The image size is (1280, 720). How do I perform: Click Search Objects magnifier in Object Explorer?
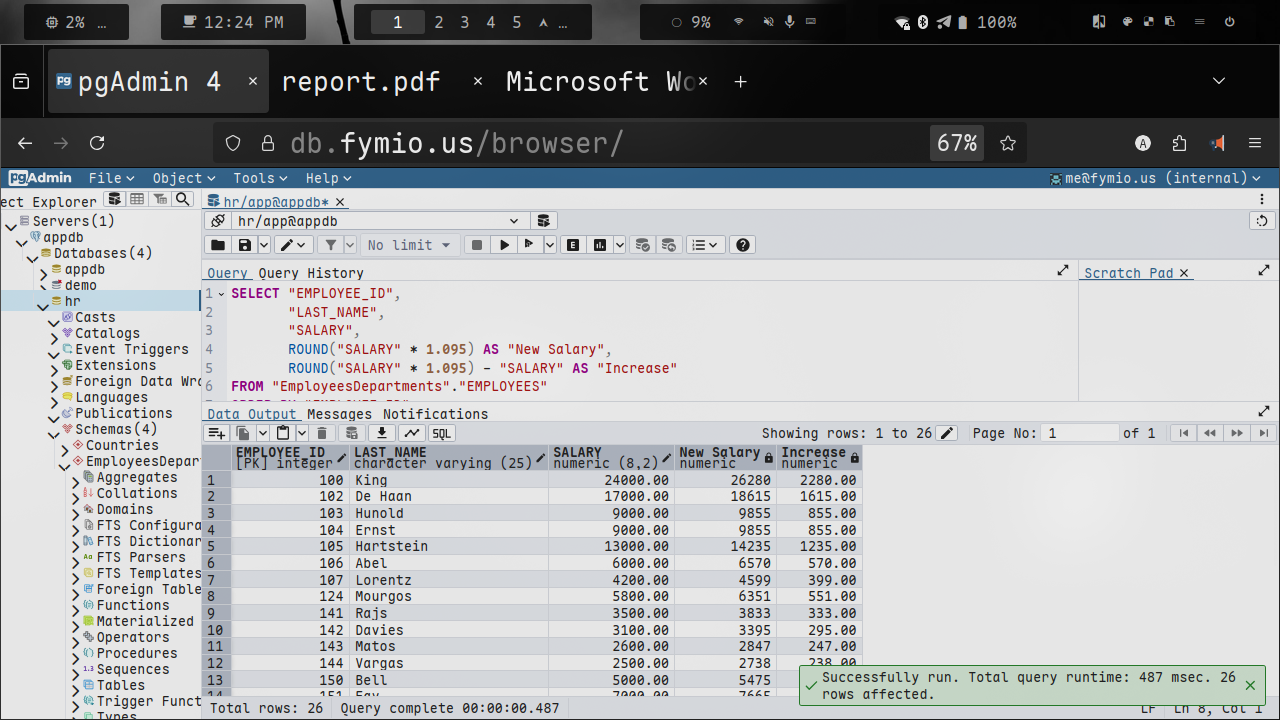click(182, 200)
